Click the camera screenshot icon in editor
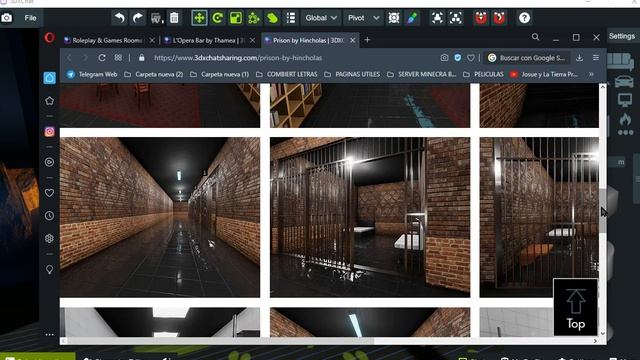640x360 pixels. (x=7, y=18)
